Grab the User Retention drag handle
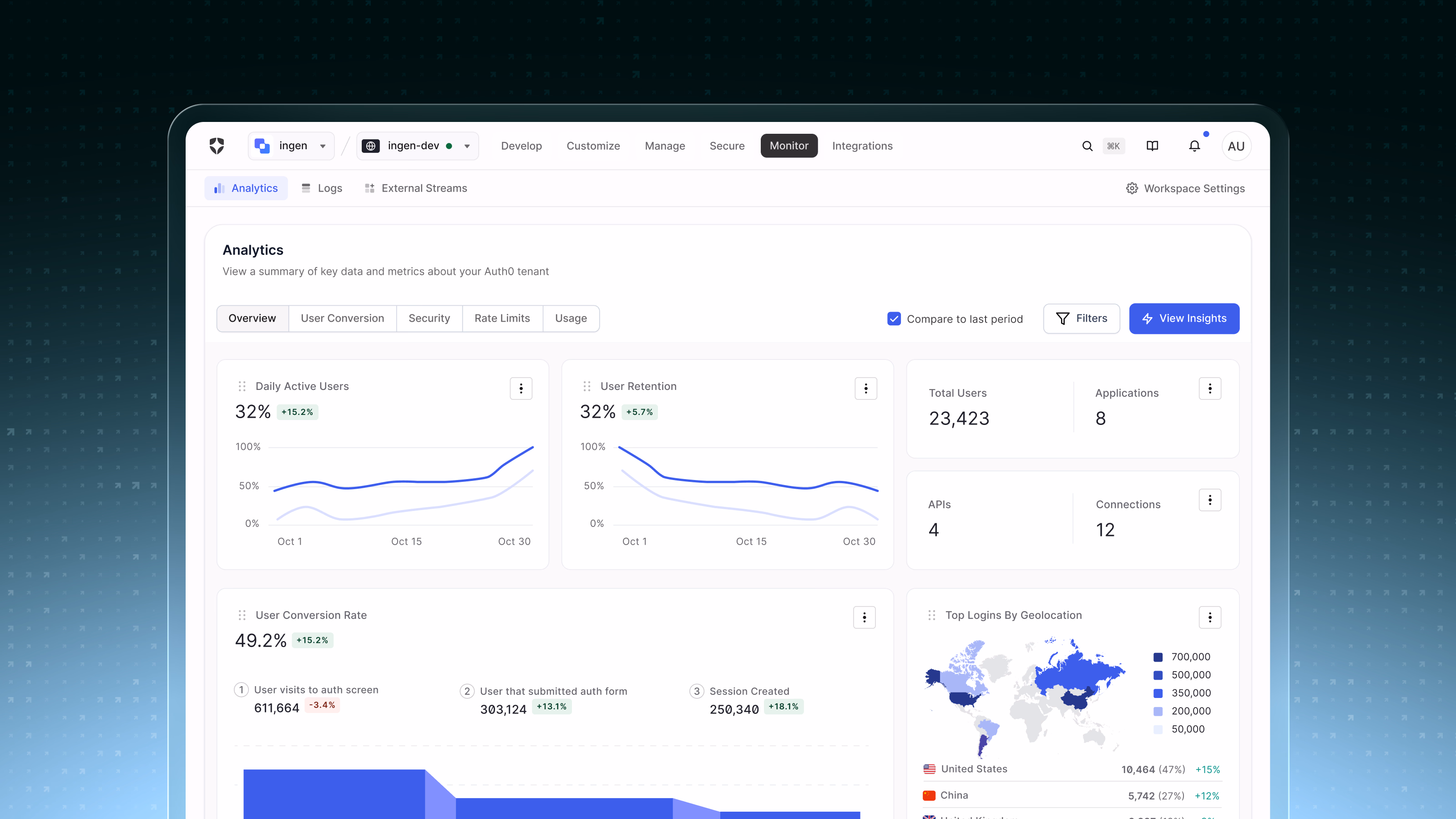 tap(586, 386)
